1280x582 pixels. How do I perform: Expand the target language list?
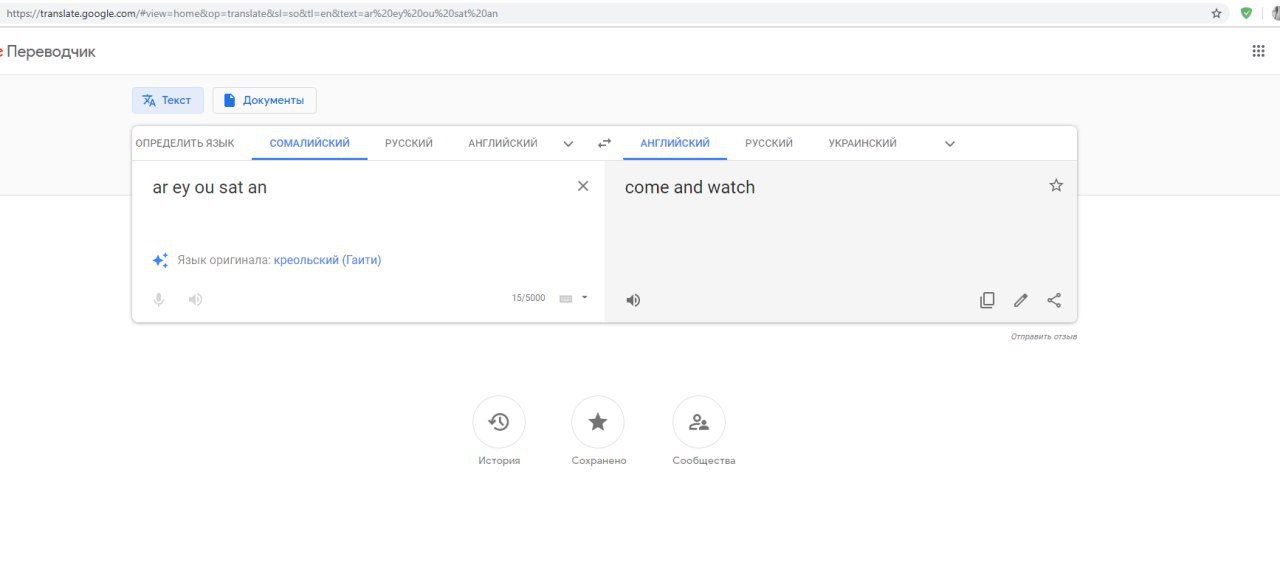(950, 143)
